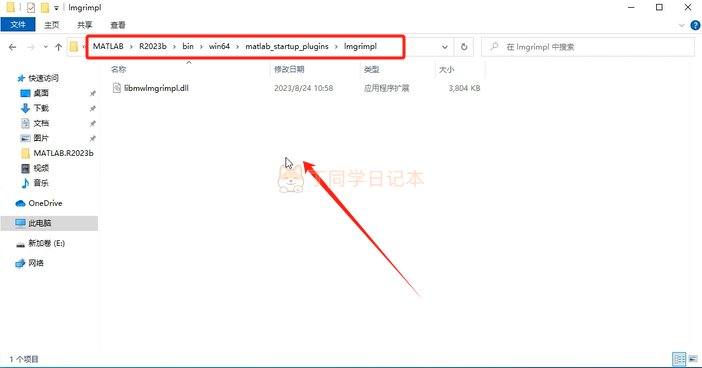Switch to details view layout icon
Image resolution: width=702 pixels, height=368 pixels.
[x=679, y=359]
